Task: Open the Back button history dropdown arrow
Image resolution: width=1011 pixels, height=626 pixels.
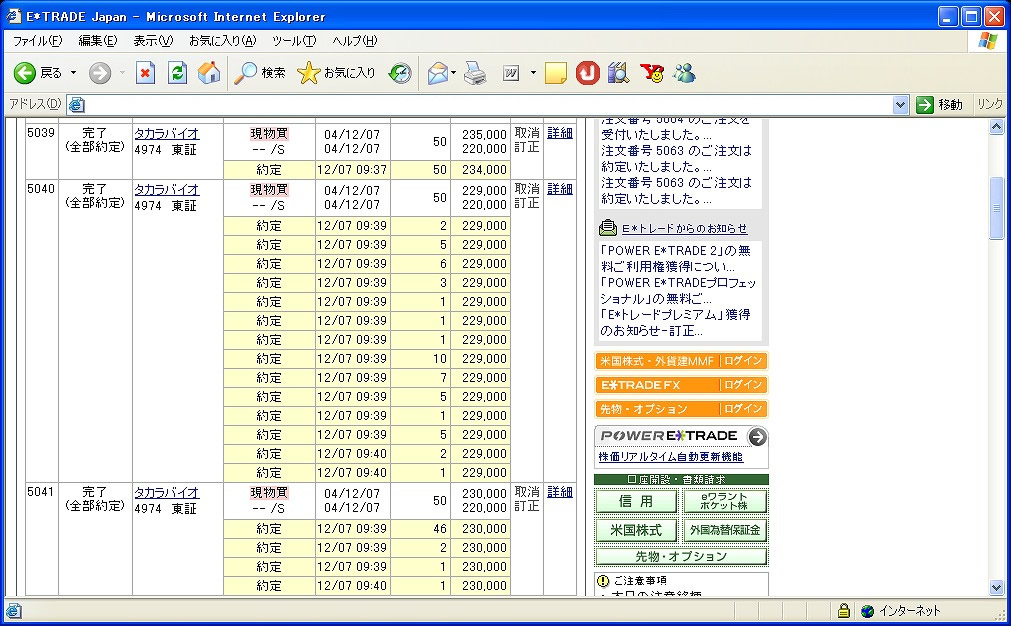Action: [x=73, y=73]
